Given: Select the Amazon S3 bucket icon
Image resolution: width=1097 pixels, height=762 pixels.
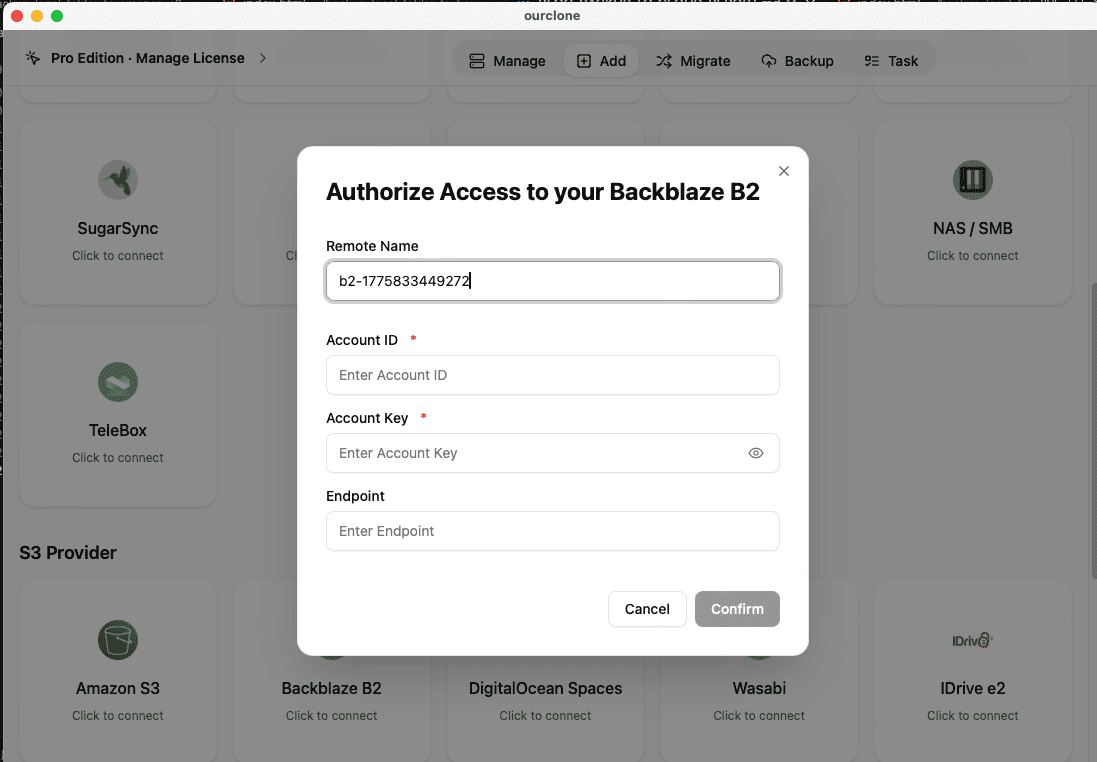Looking at the screenshot, I should pos(117,640).
